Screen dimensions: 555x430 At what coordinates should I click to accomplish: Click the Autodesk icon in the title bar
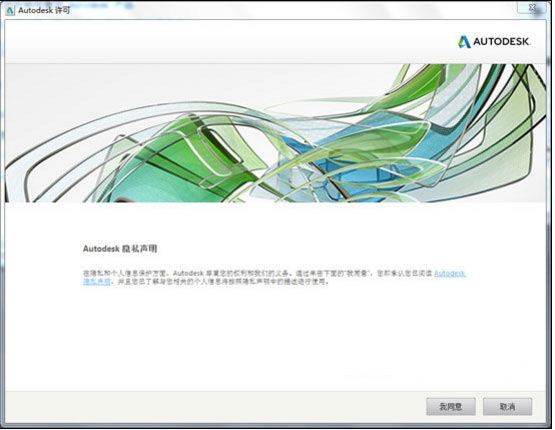10,10
